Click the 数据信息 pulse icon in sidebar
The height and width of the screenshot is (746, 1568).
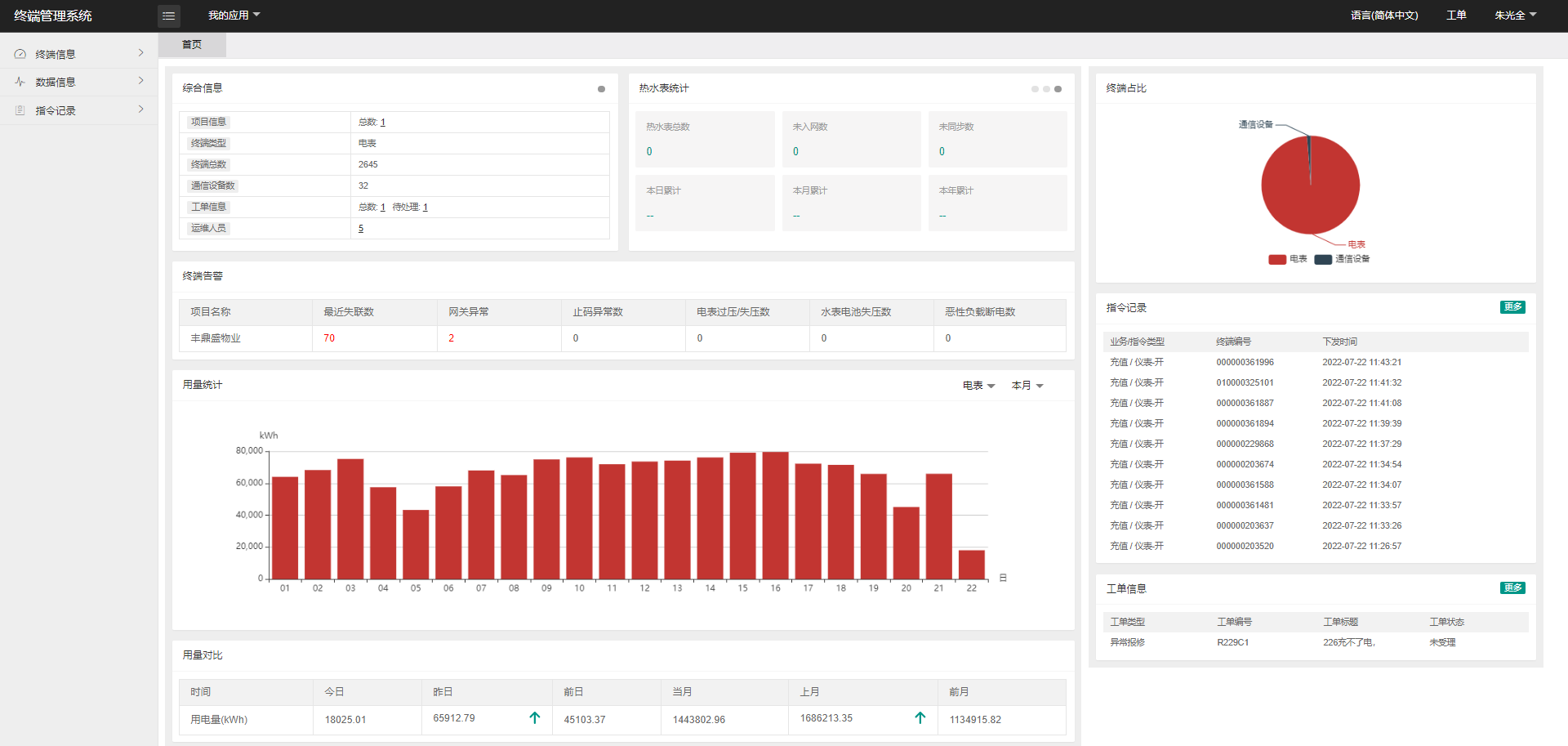20,82
